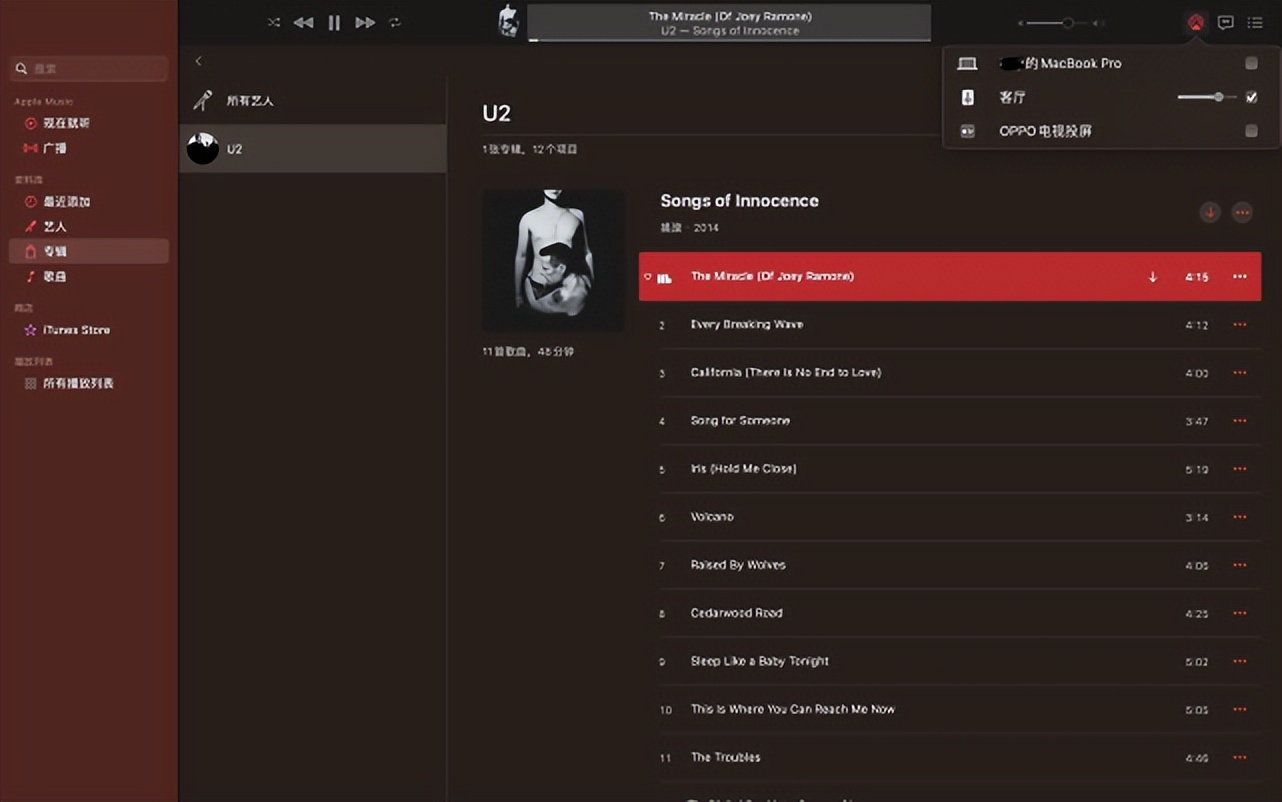Open album more options next to download
The image size is (1282, 802).
coord(1242,212)
